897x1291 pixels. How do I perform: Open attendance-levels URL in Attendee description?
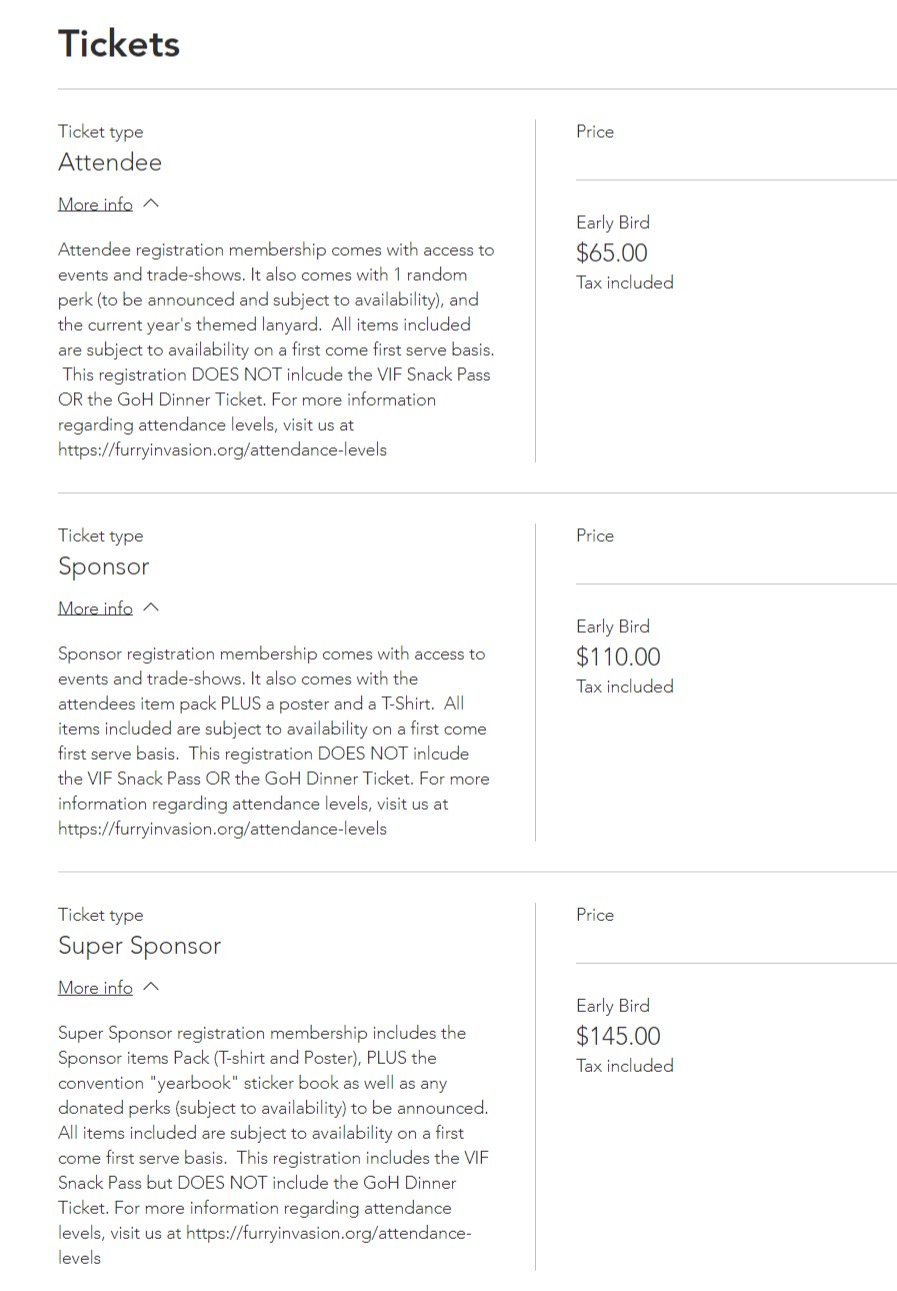pos(222,450)
